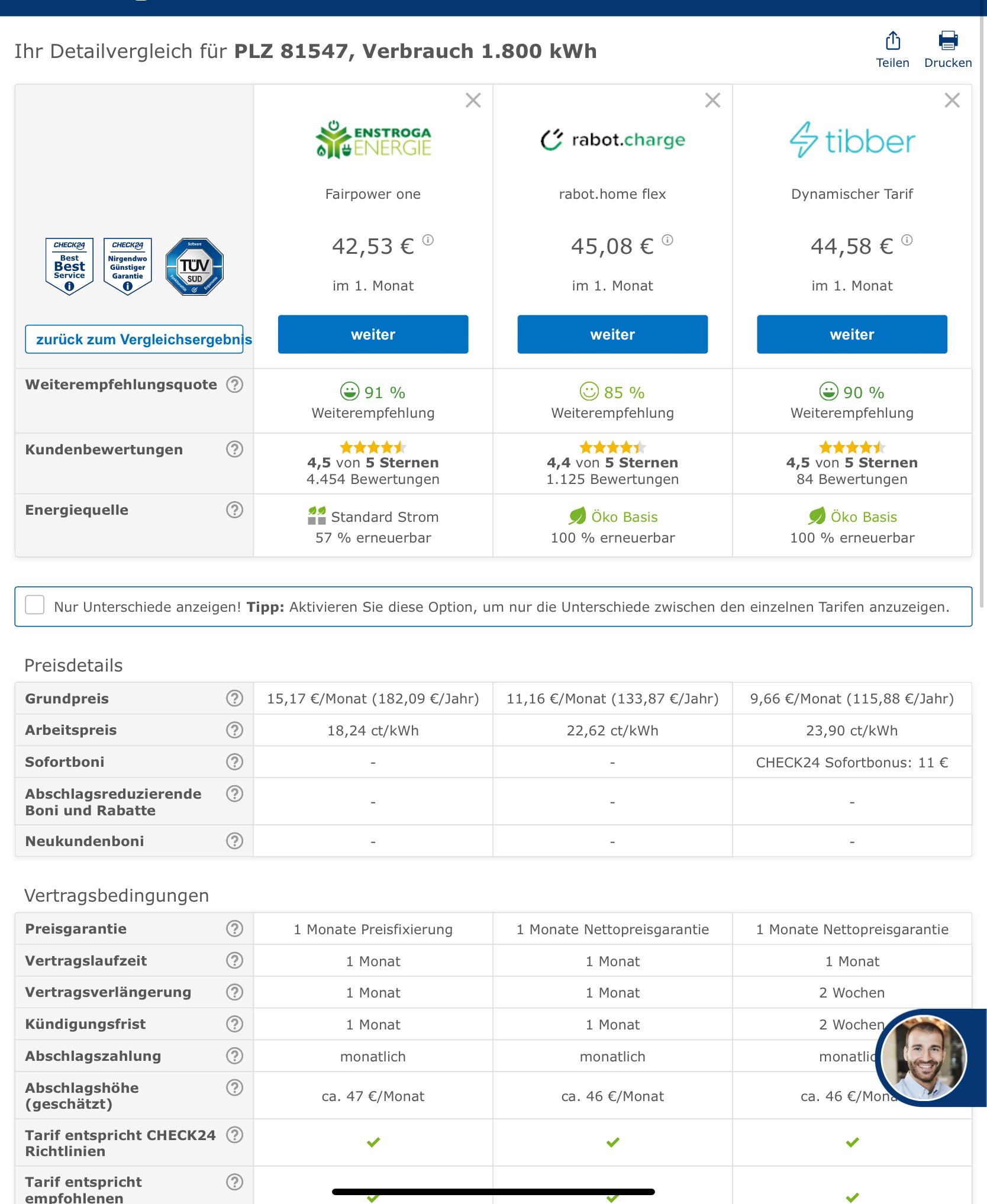Screen dimensions: 987x1204
Task: Open help for Kundenbewertungen
Action: [x=235, y=450]
